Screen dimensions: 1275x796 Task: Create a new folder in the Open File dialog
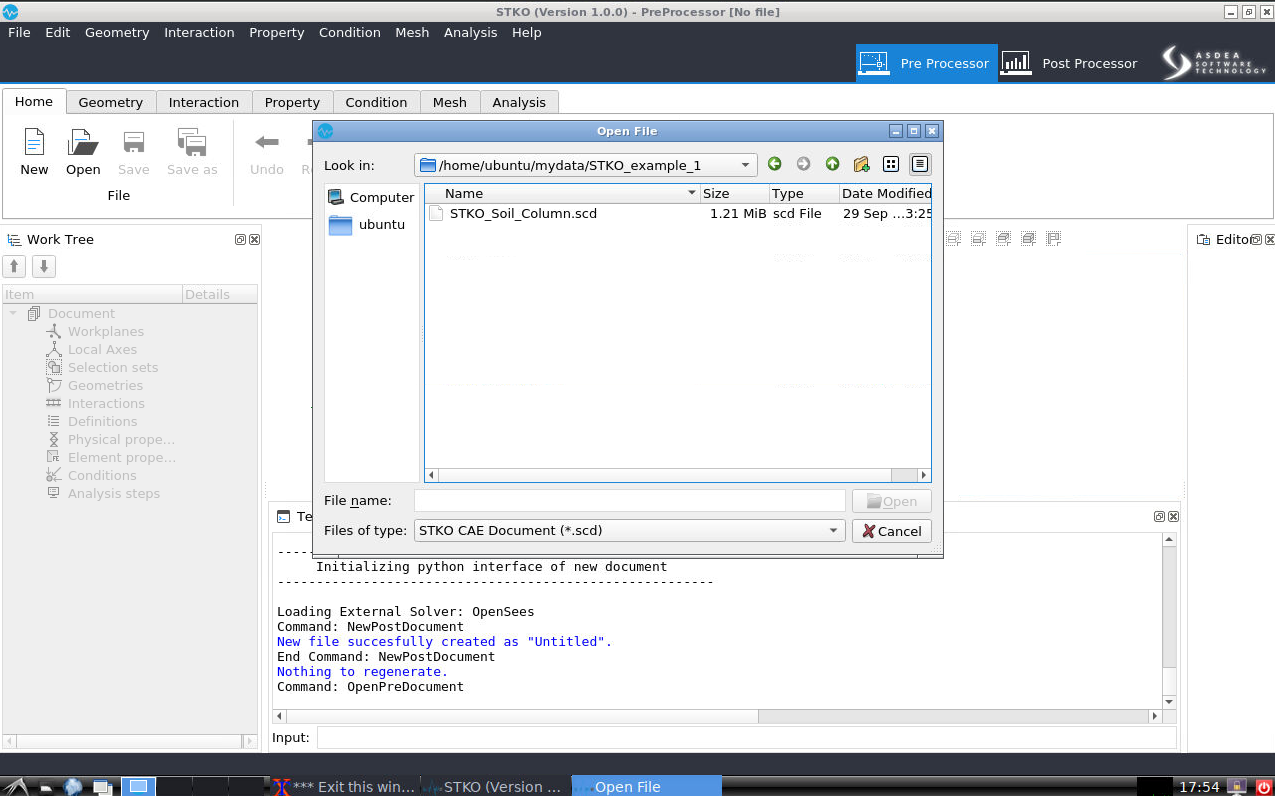(x=861, y=164)
